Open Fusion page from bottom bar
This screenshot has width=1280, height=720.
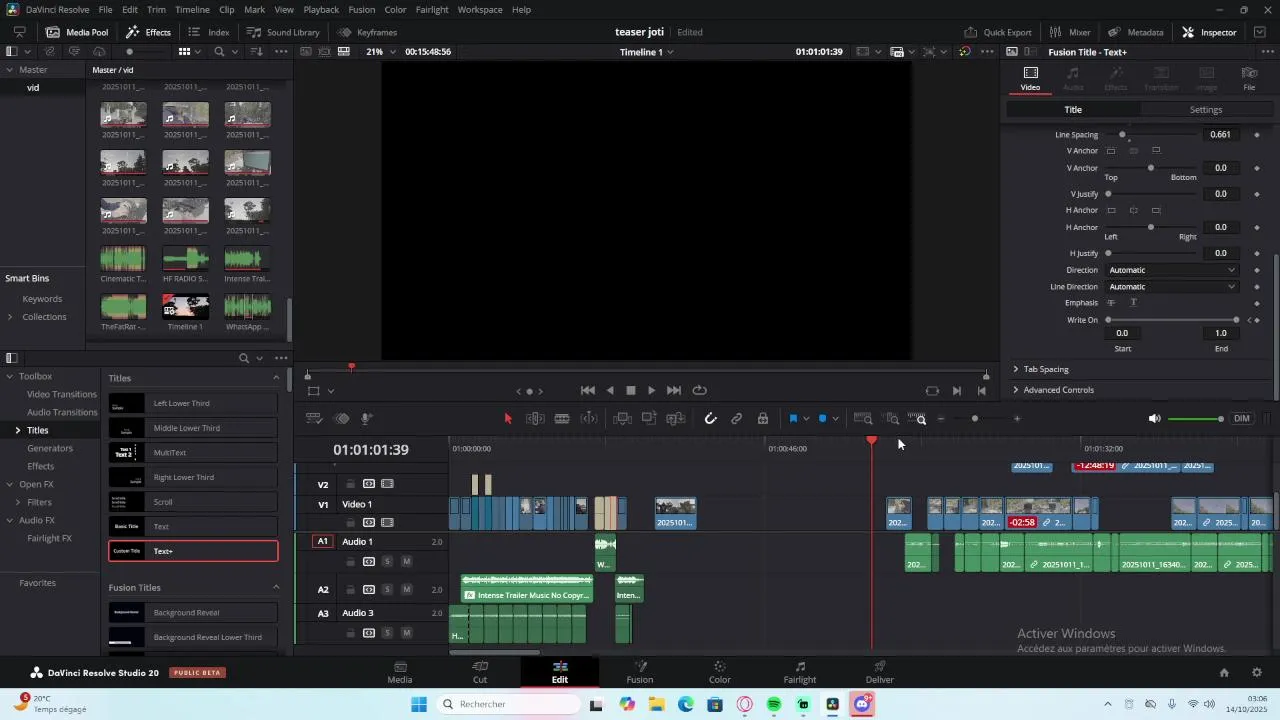pos(640,672)
